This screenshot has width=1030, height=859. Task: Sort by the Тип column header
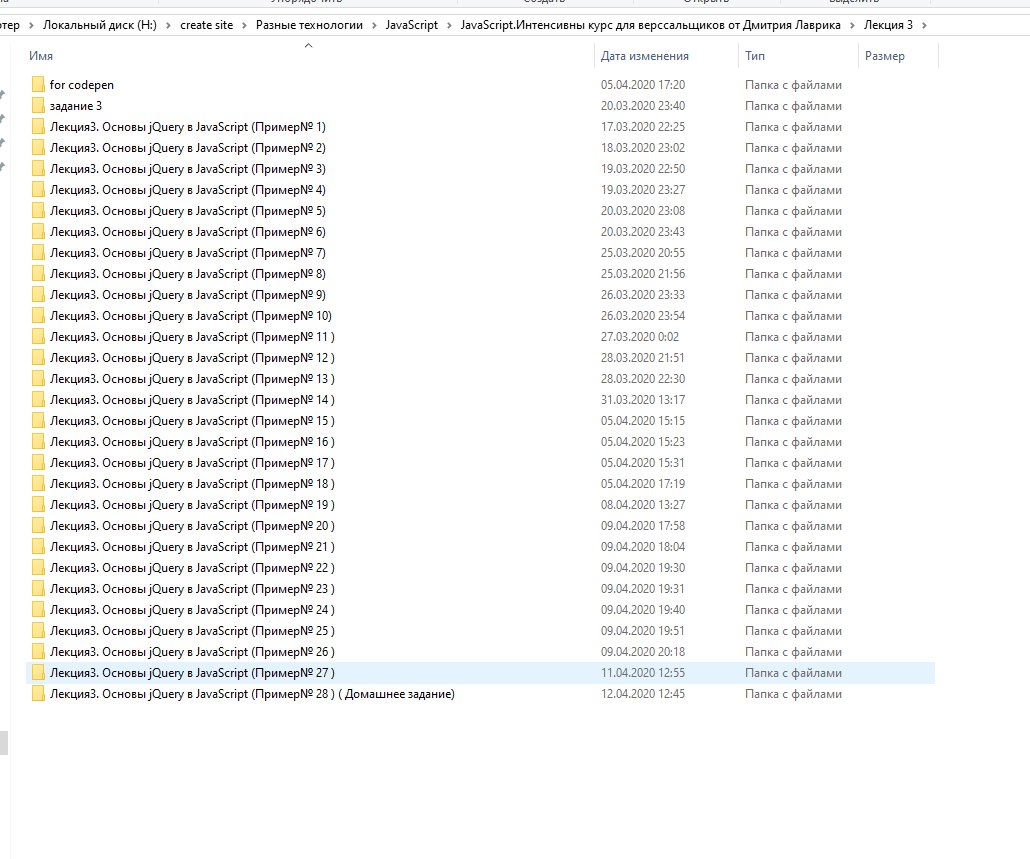755,56
